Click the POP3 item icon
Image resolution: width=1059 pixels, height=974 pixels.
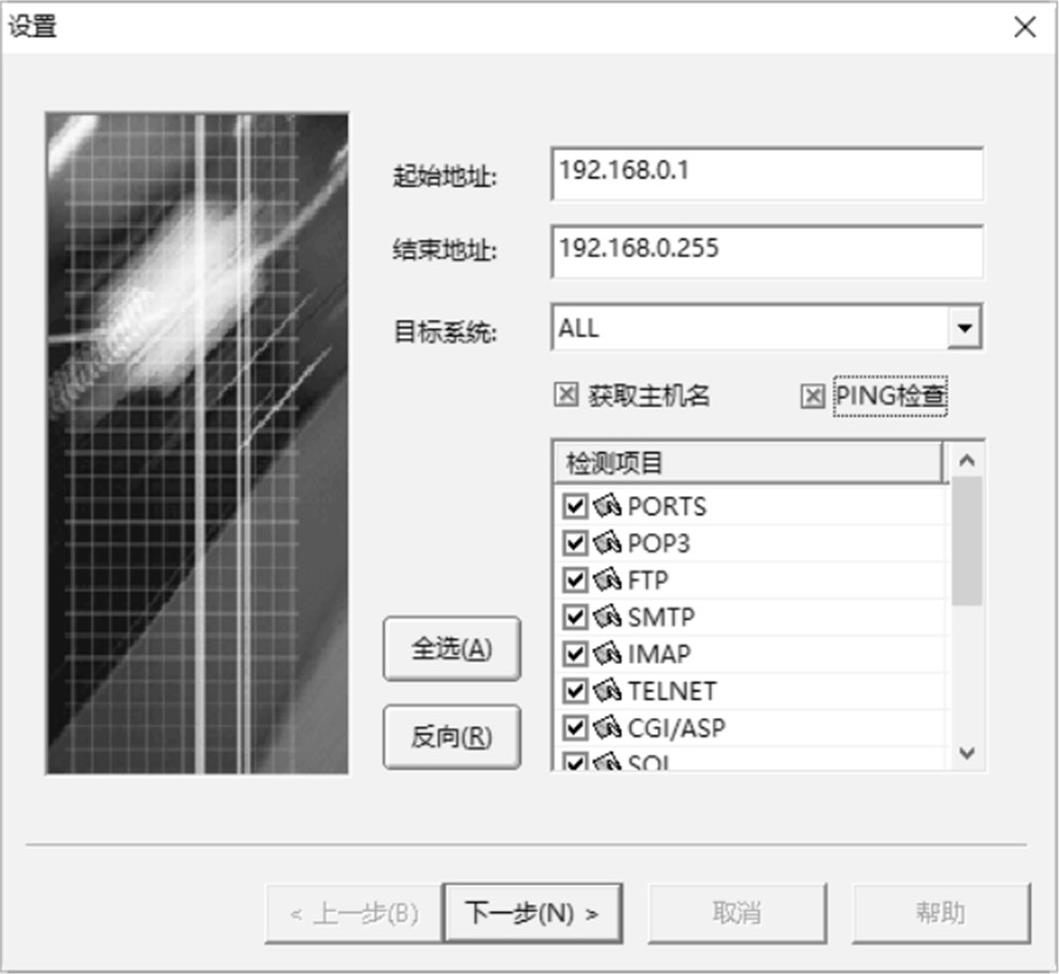pyautogui.click(x=606, y=542)
